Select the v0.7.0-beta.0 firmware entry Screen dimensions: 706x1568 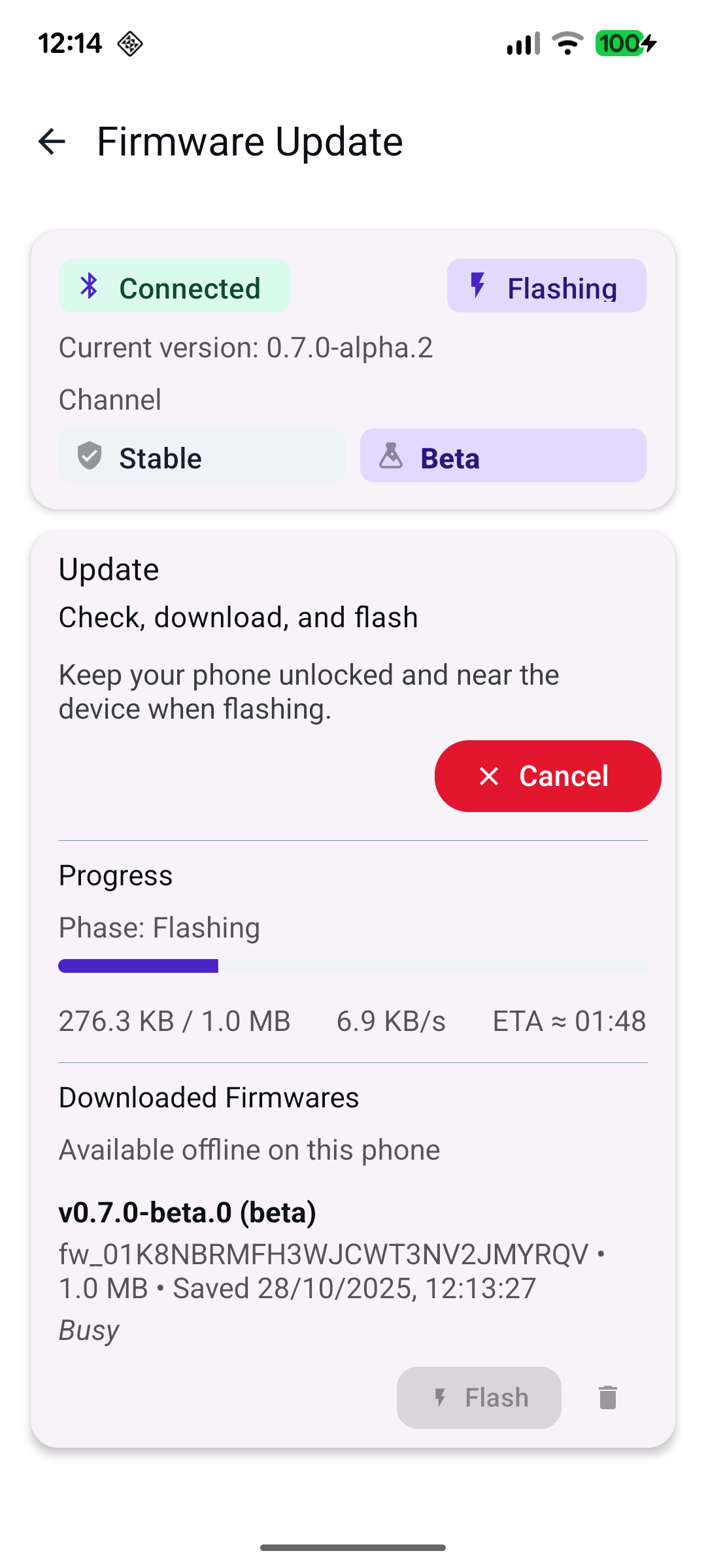coord(188,1213)
